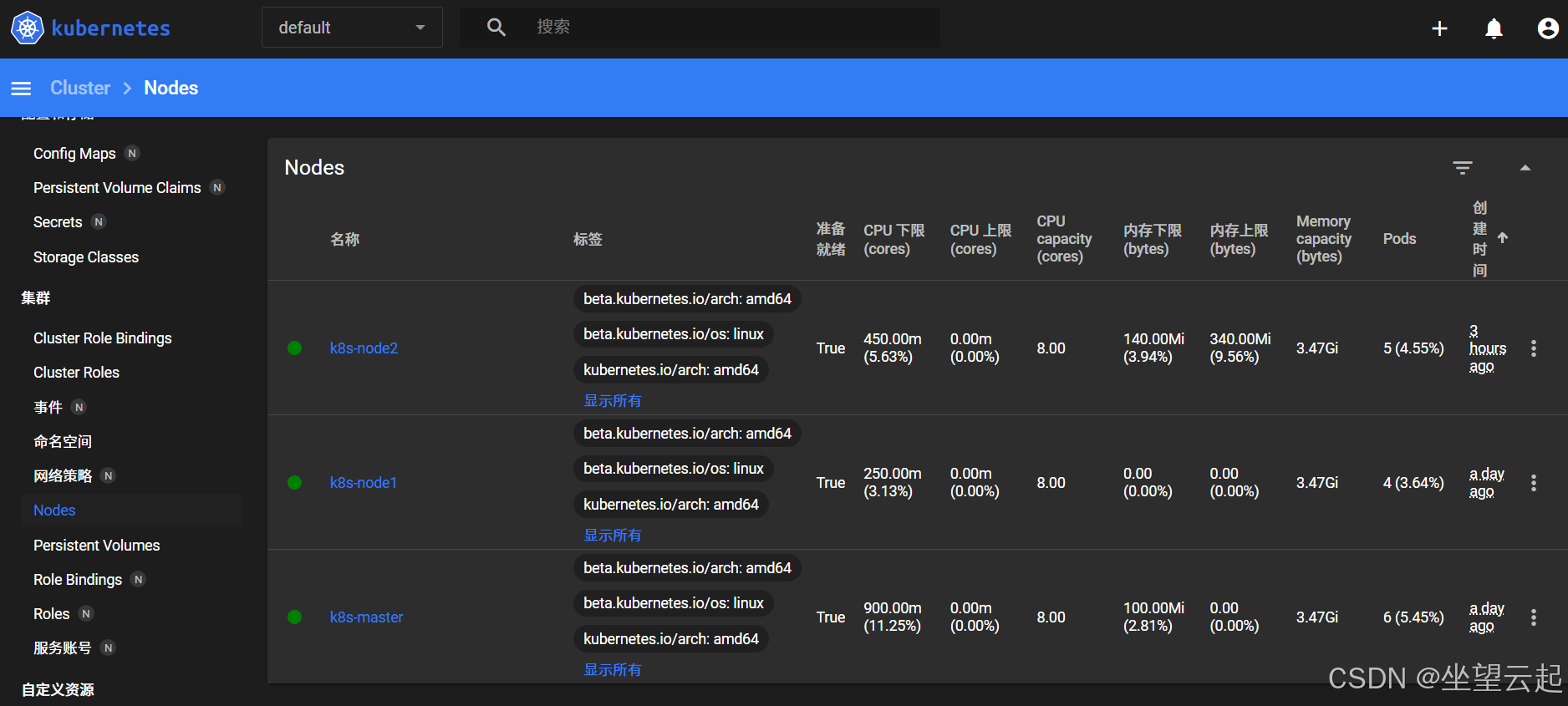Go to Cluster in the breadcrumb
Screen dimensions: 1568x706
[80, 88]
